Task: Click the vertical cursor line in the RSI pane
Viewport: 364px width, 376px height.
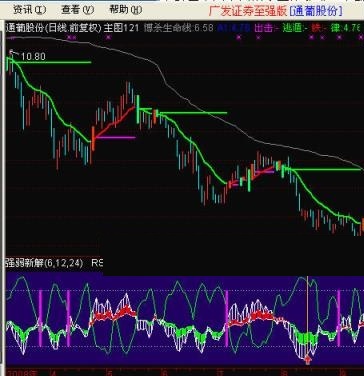Action: click(307, 316)
